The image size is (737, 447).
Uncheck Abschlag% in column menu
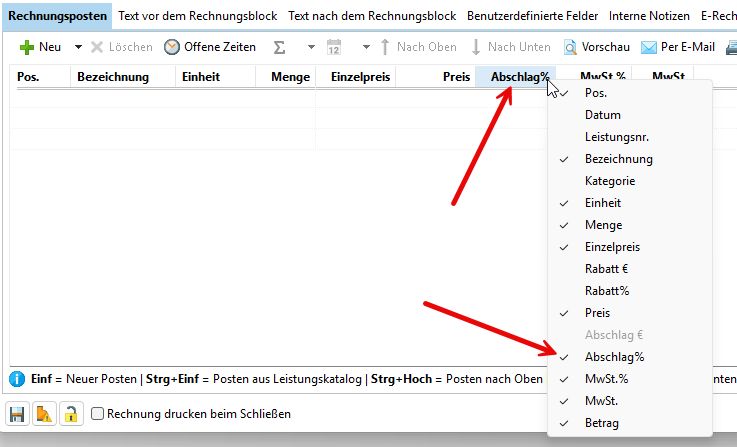[614, 357]
